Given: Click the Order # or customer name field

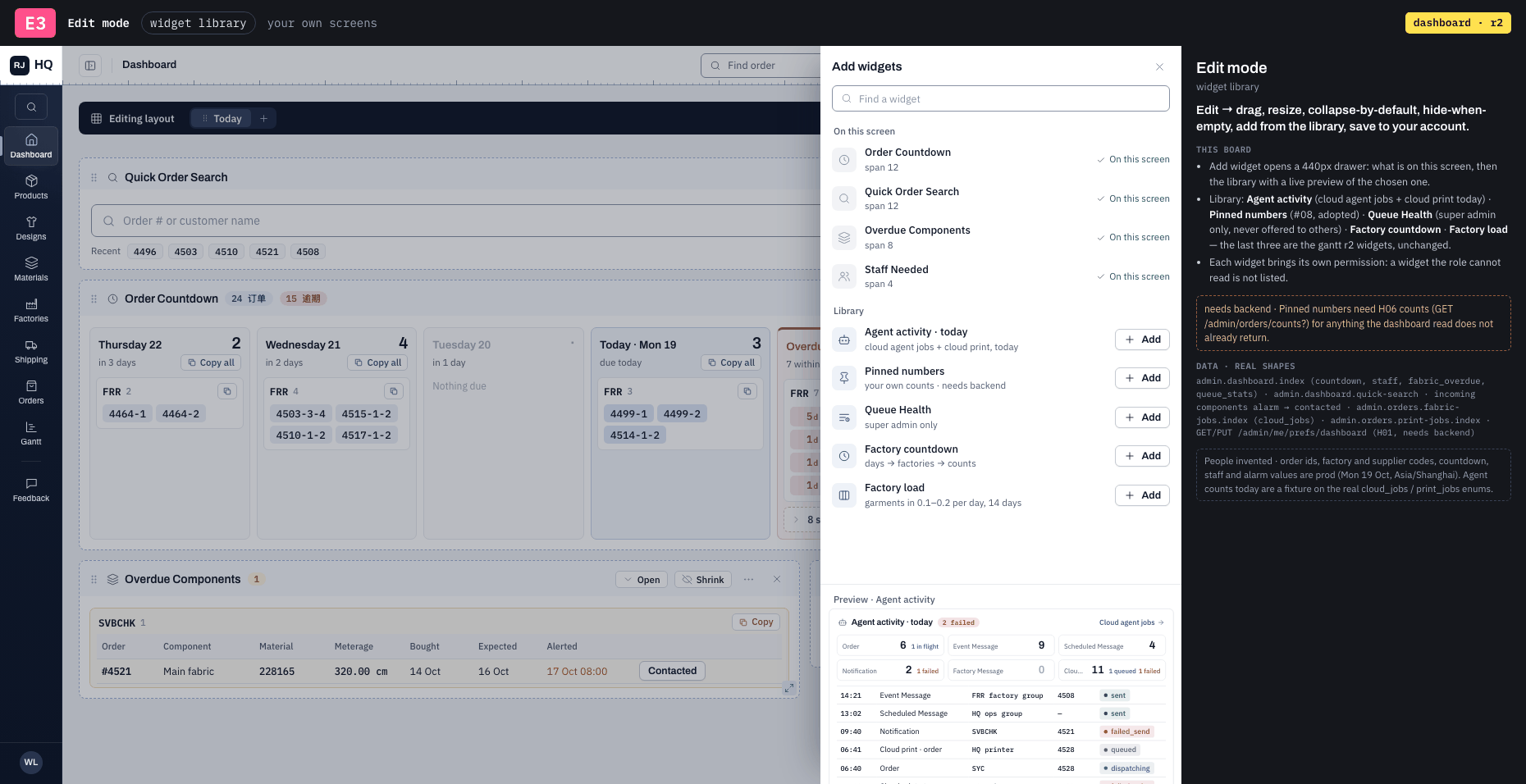Looking at the screenshot, I should click(x=456, y=221).
